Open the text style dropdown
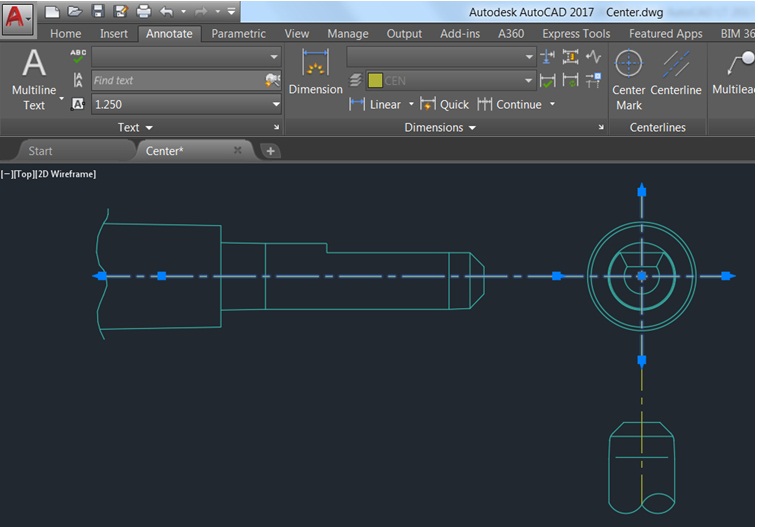Screen dimensions: 758x527 pos(186,56)
